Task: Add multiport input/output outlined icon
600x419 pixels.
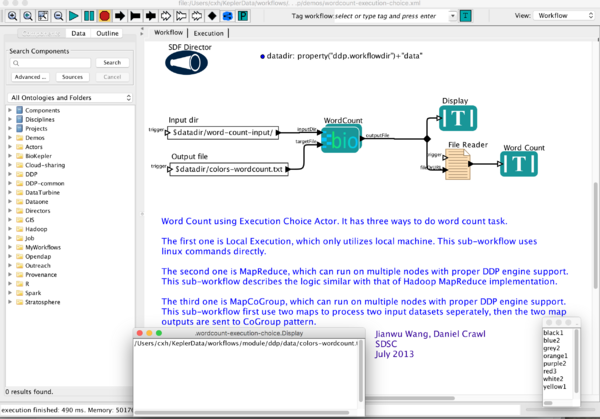Action: point(197,16)
